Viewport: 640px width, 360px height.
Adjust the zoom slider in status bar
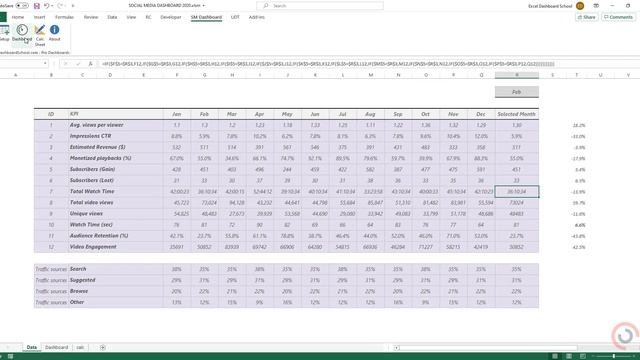613,356
